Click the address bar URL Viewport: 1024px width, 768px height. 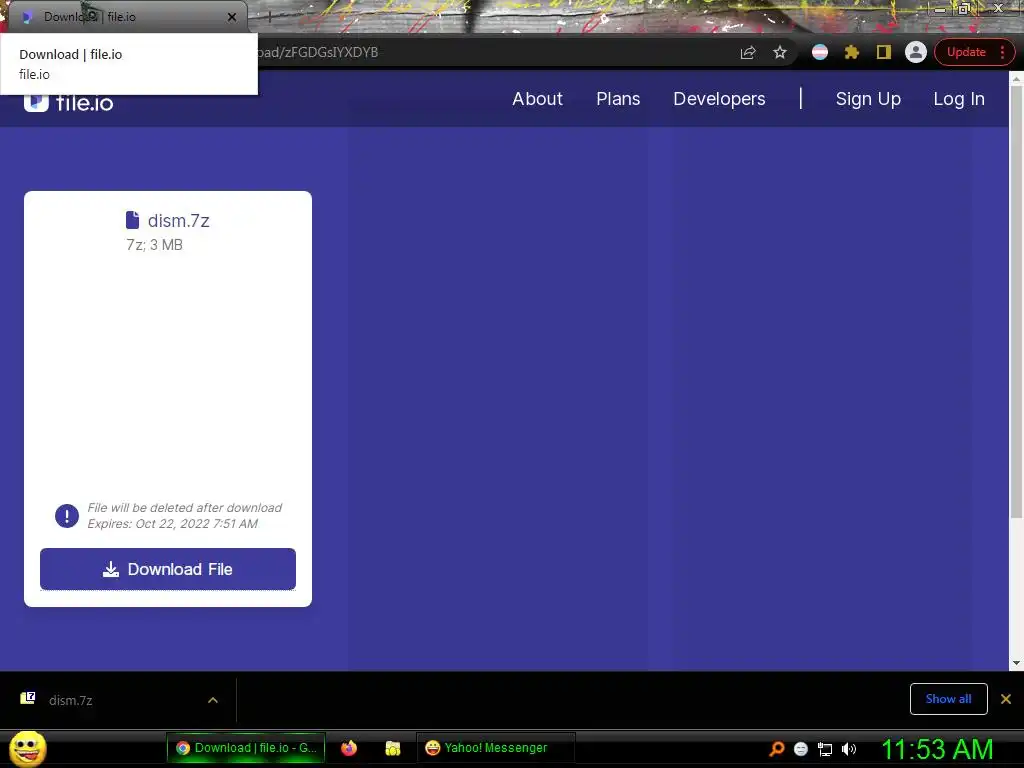318,52
